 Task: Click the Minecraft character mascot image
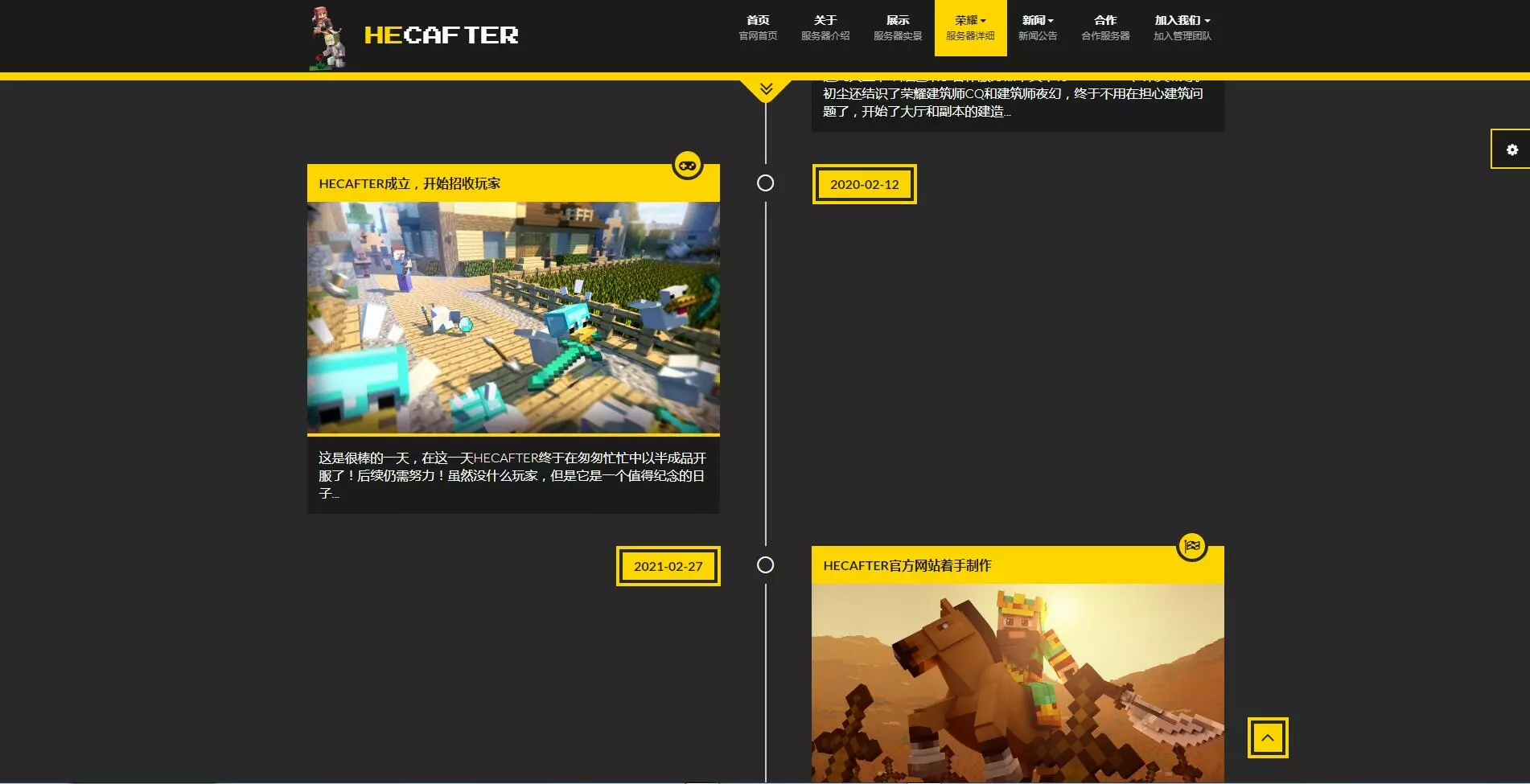328,38
